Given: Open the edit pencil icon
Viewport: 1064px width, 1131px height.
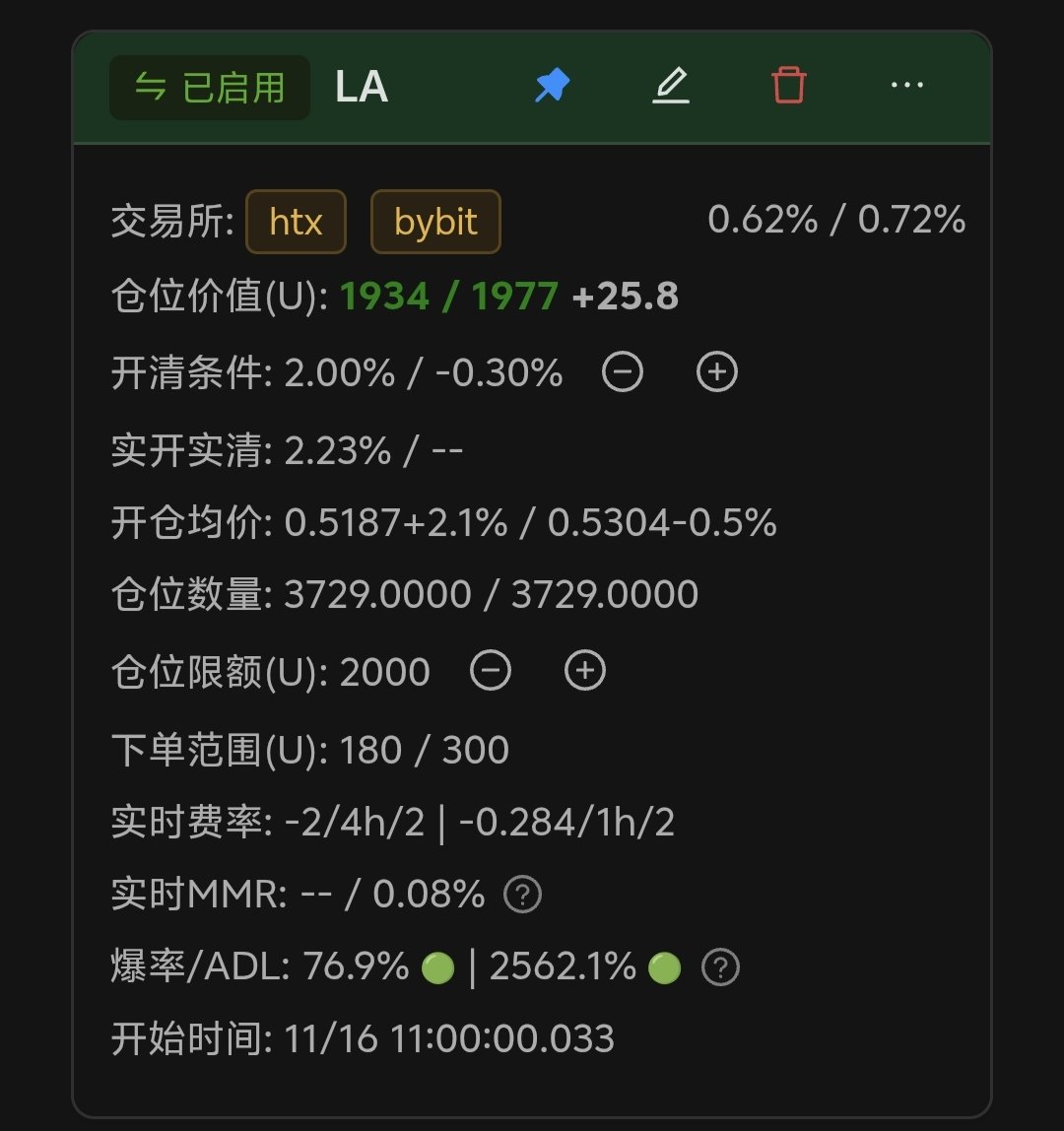Looking at the screenshot, I should (671, 86).
